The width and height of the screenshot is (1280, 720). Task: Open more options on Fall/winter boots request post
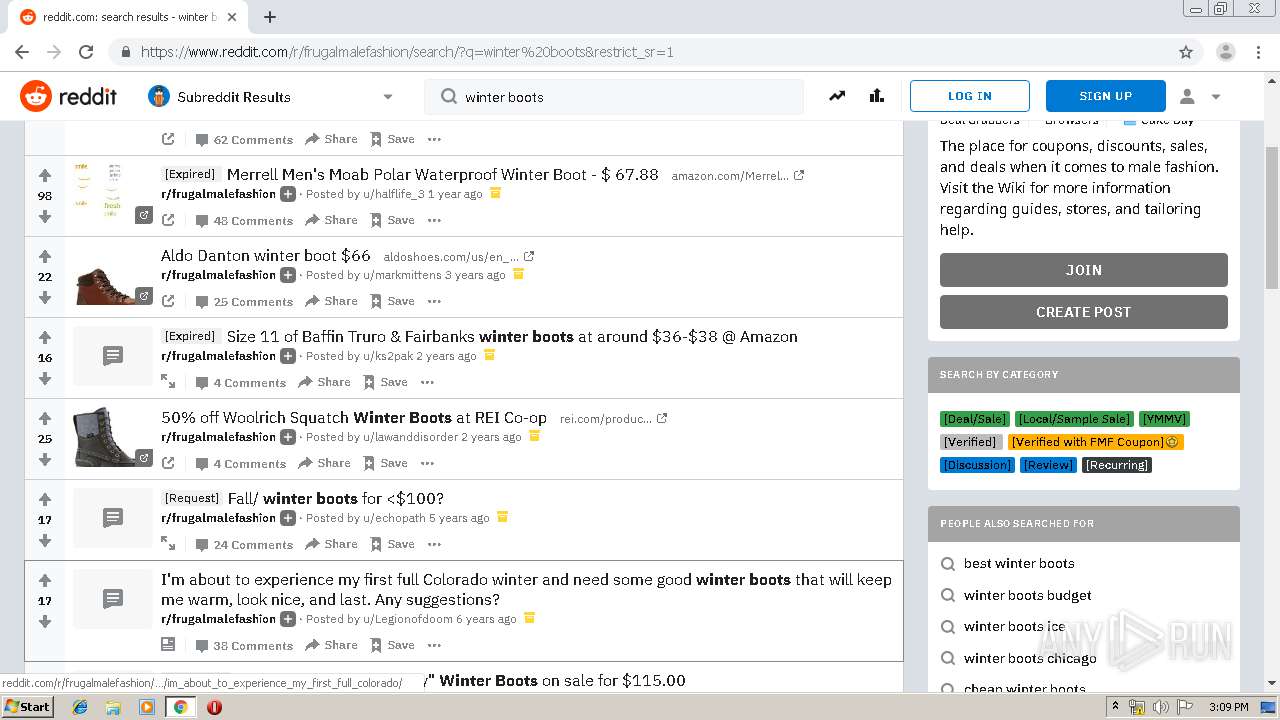tap(434, 544)
